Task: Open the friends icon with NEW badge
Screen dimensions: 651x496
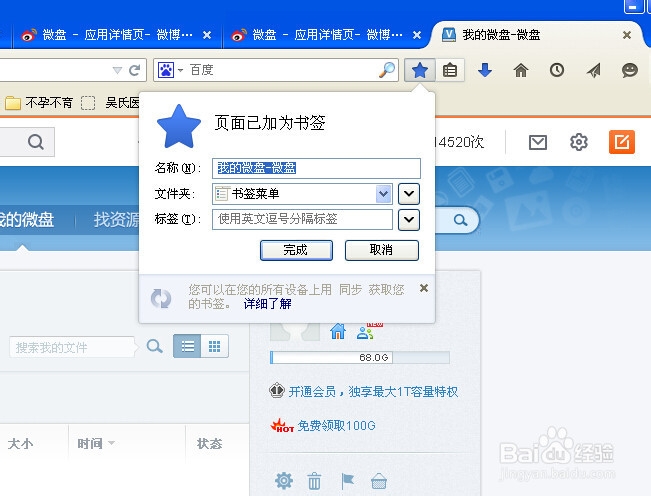Action: coord(367,332)
